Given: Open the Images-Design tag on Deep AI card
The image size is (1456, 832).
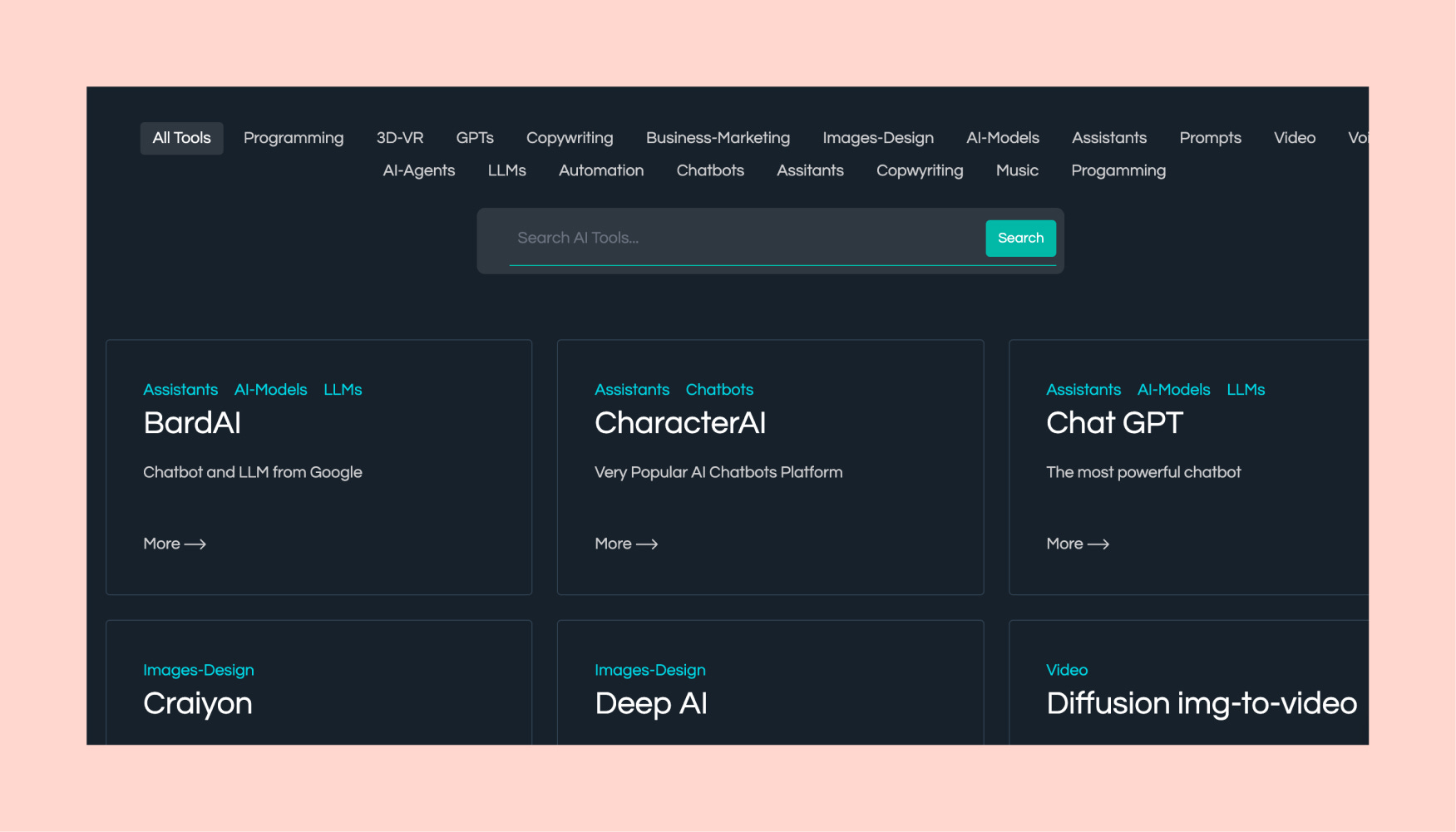Looking at the screenshot, I should (x=650, y=670).
